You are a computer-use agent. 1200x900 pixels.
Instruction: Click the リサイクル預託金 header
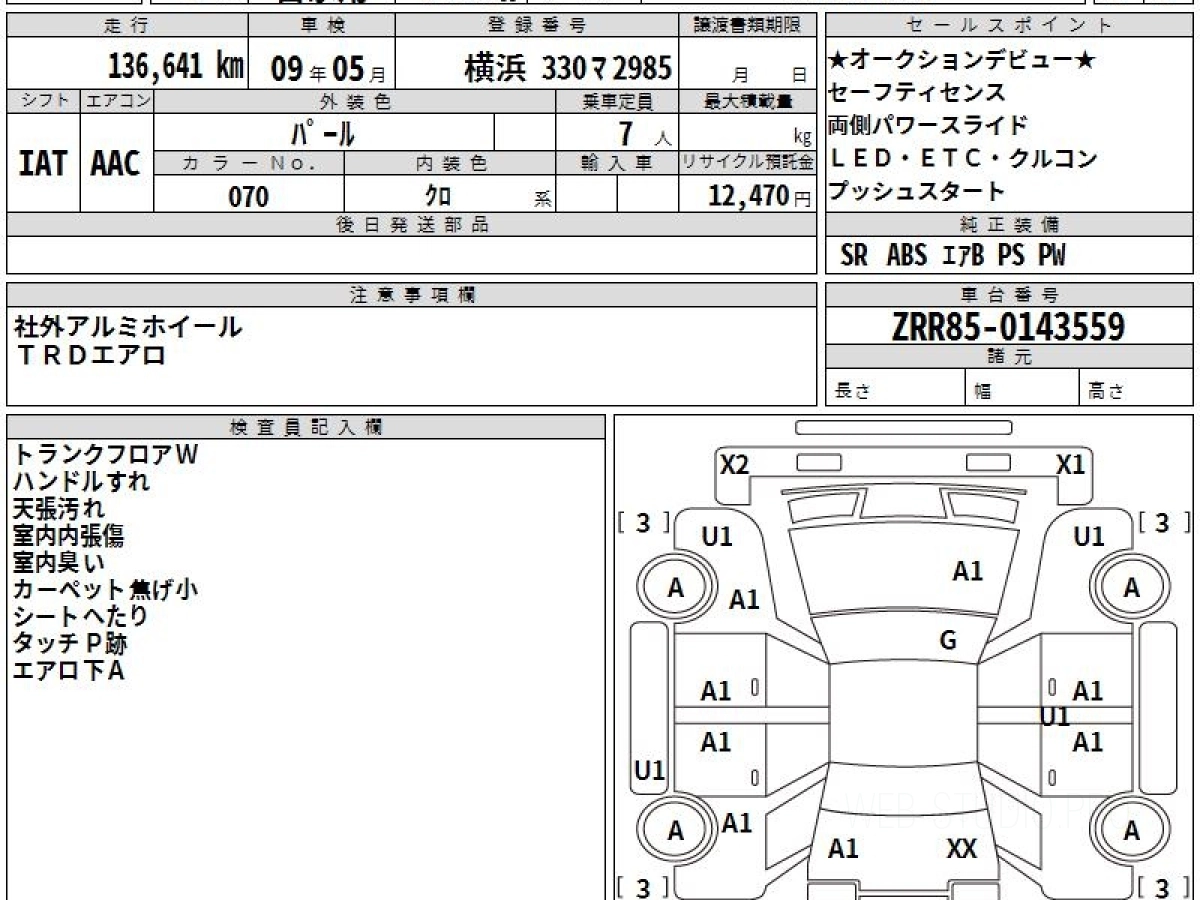(748, 163)
